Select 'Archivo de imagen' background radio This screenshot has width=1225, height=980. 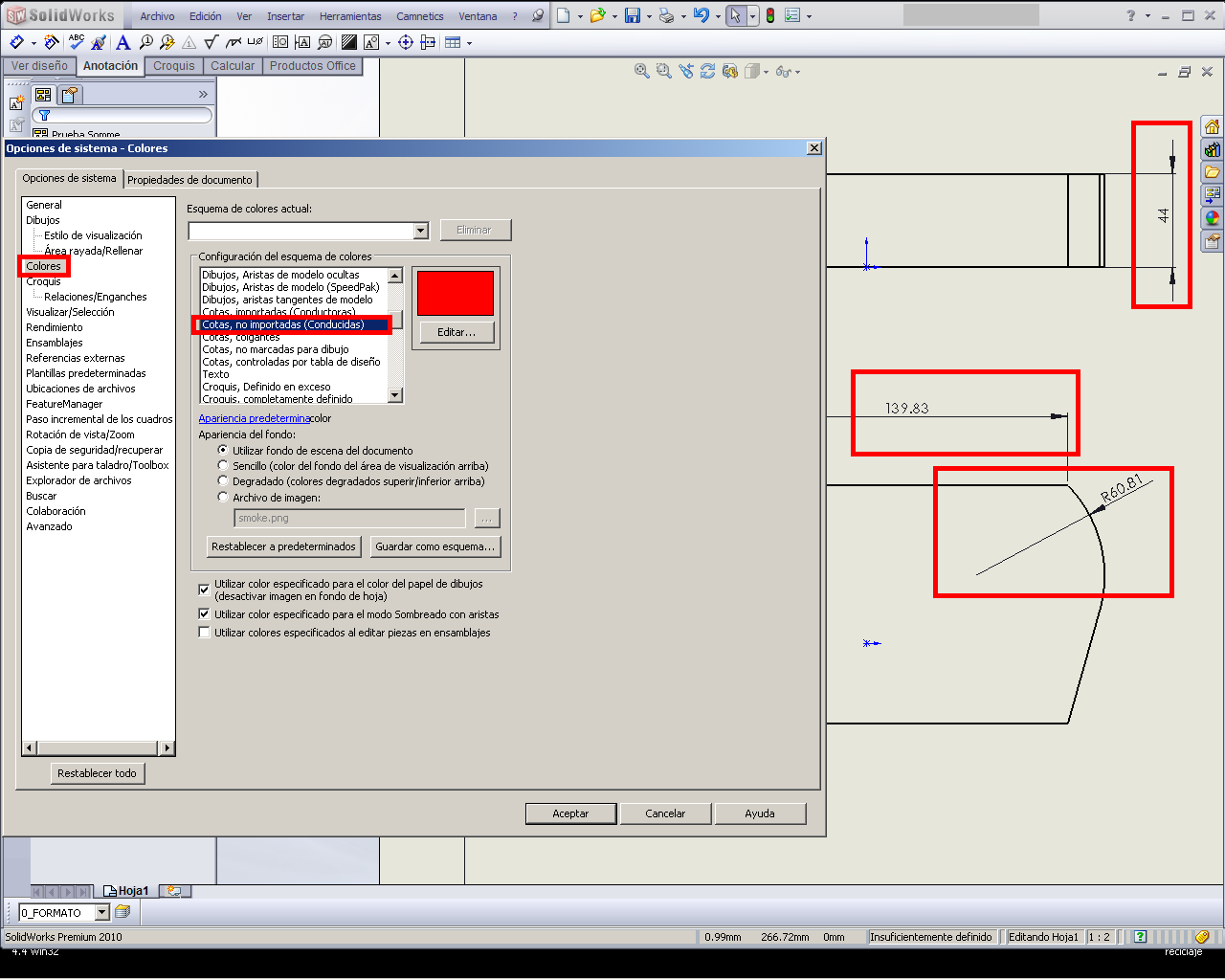pyautogui.click(x=223, y=497)
